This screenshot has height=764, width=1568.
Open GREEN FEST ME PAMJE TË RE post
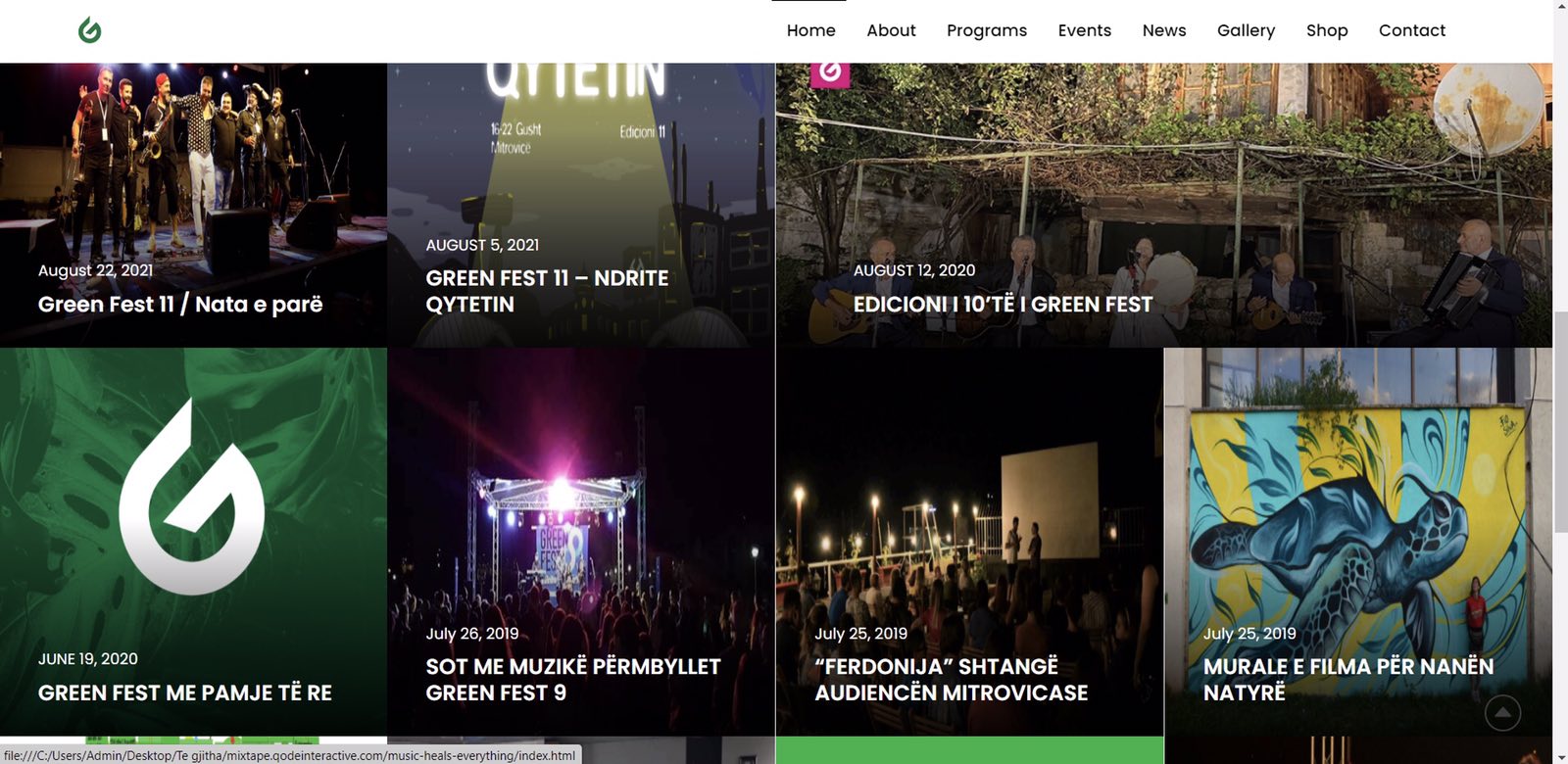click(x=184, y=692)
